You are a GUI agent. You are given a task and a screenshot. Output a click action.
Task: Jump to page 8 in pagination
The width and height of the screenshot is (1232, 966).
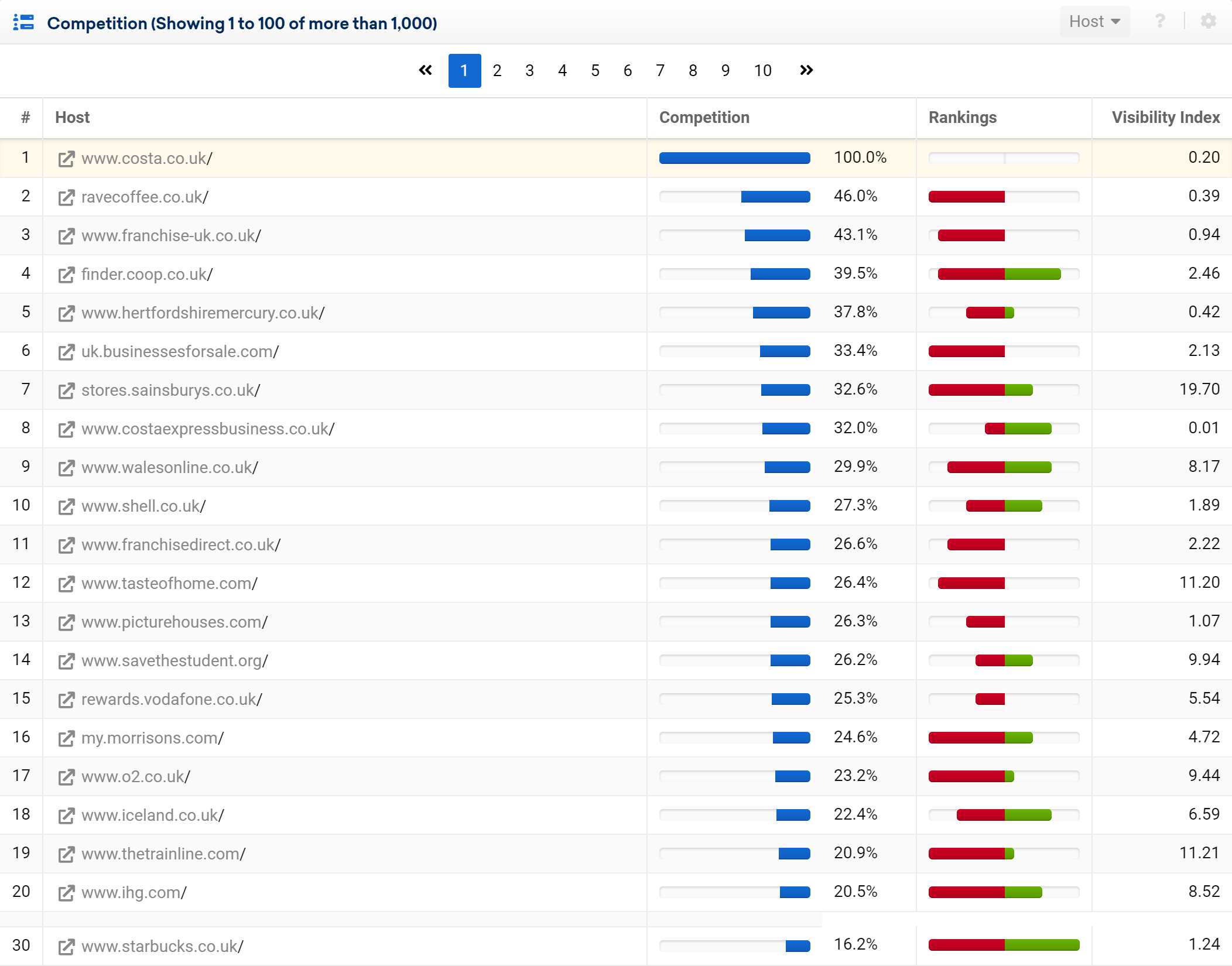pos(693,71)
